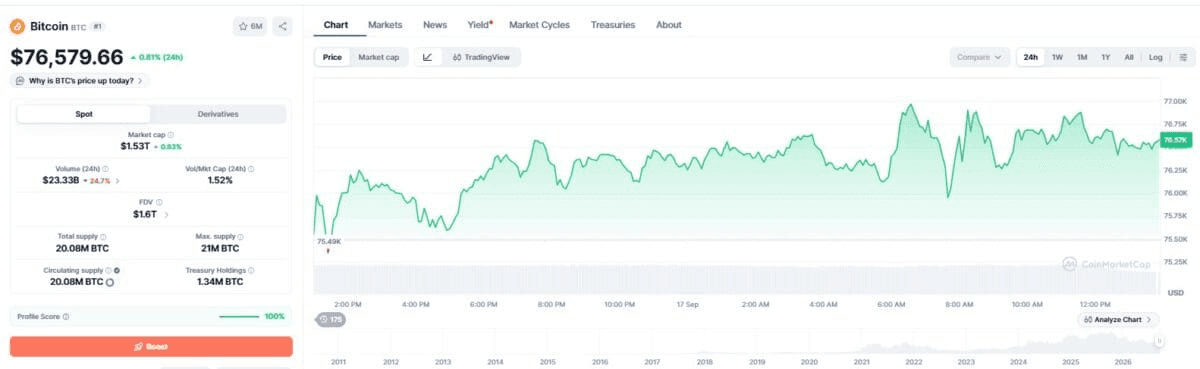This screenshot has height=369, width=1200.
Task: Switch chart to Price view
Action: [332, 57]
